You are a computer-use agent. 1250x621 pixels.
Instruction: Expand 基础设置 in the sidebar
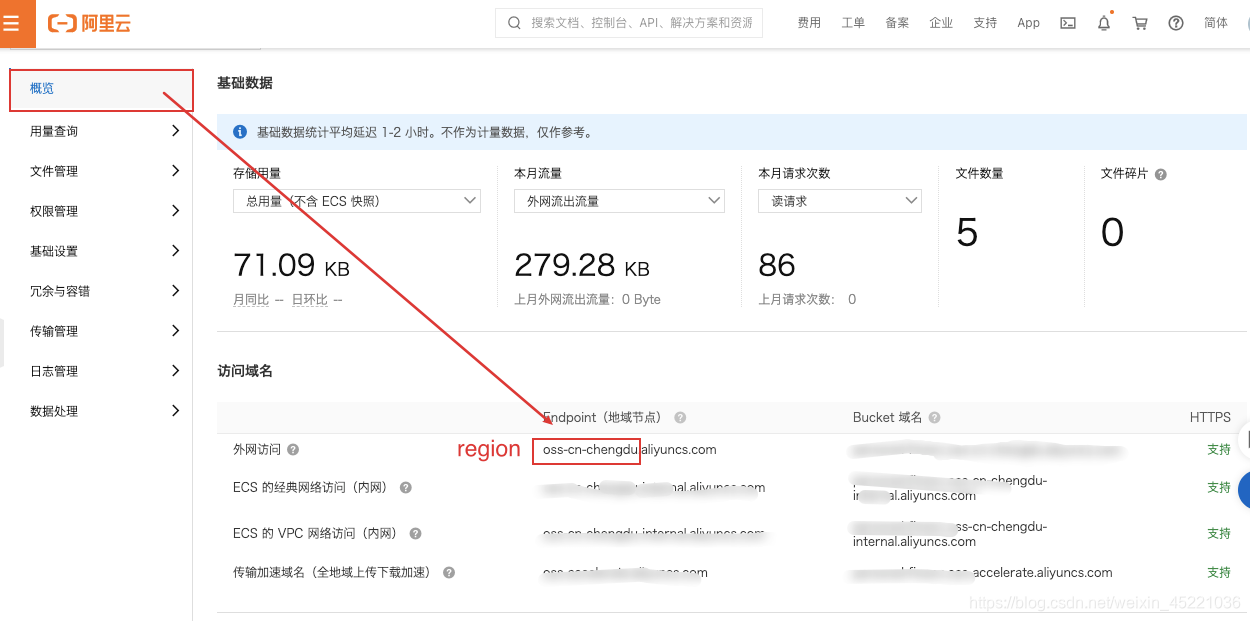coord(101,251)
